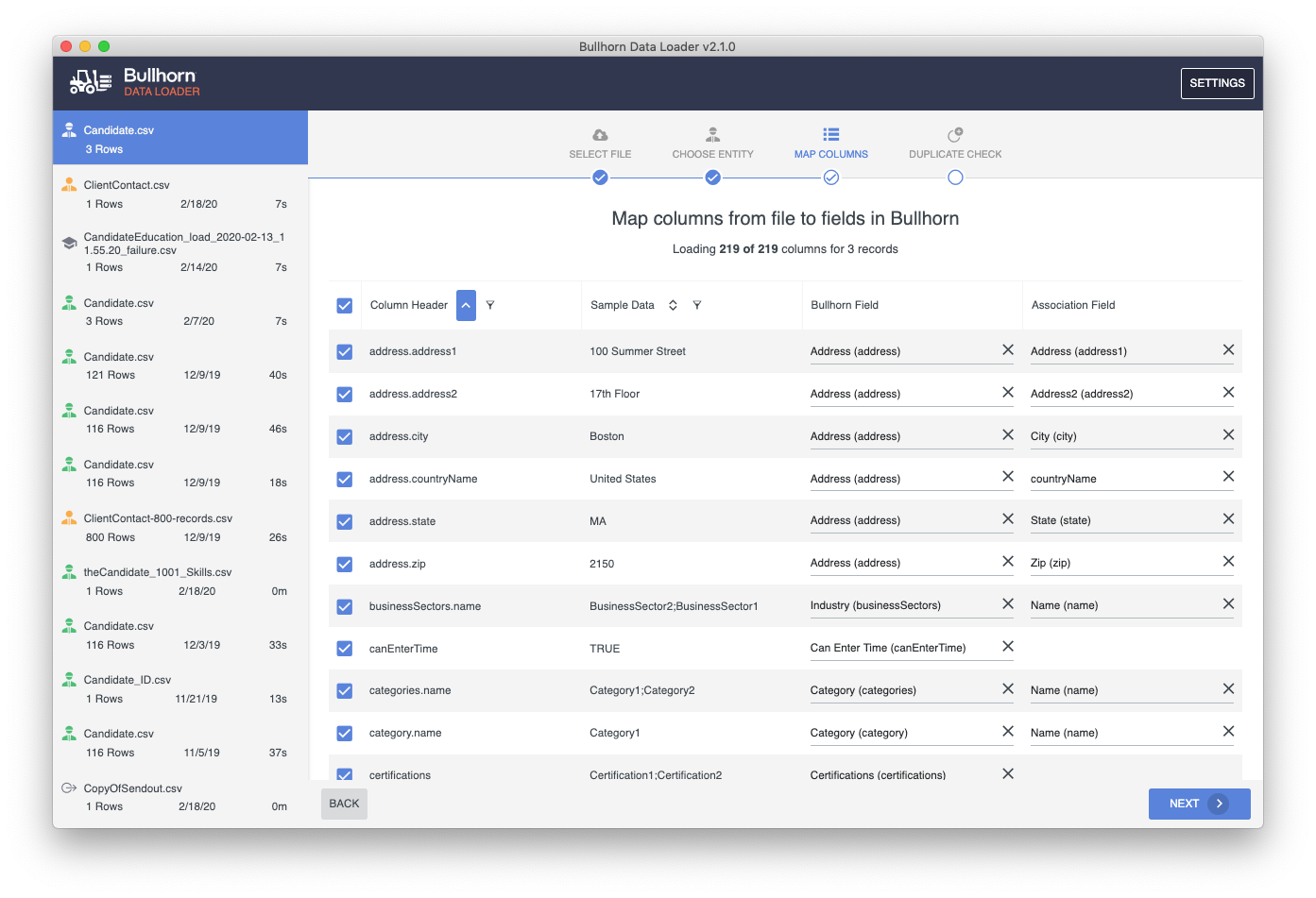
Task: Clear Bullhorn Field for address.address1
Action: [1008, 350]
